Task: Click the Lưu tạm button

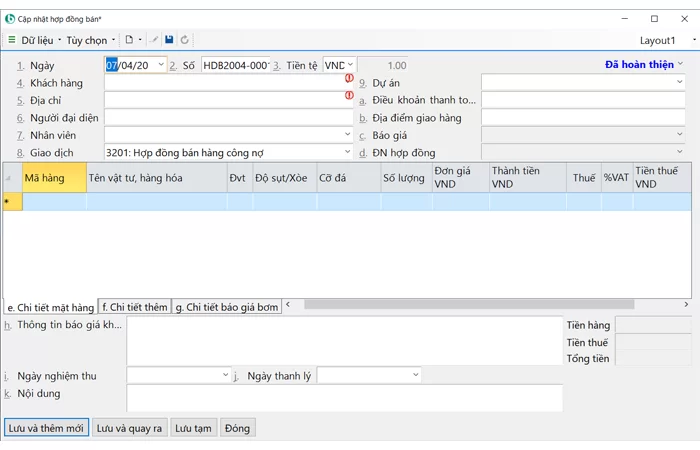Action: (x=193, y=428)
